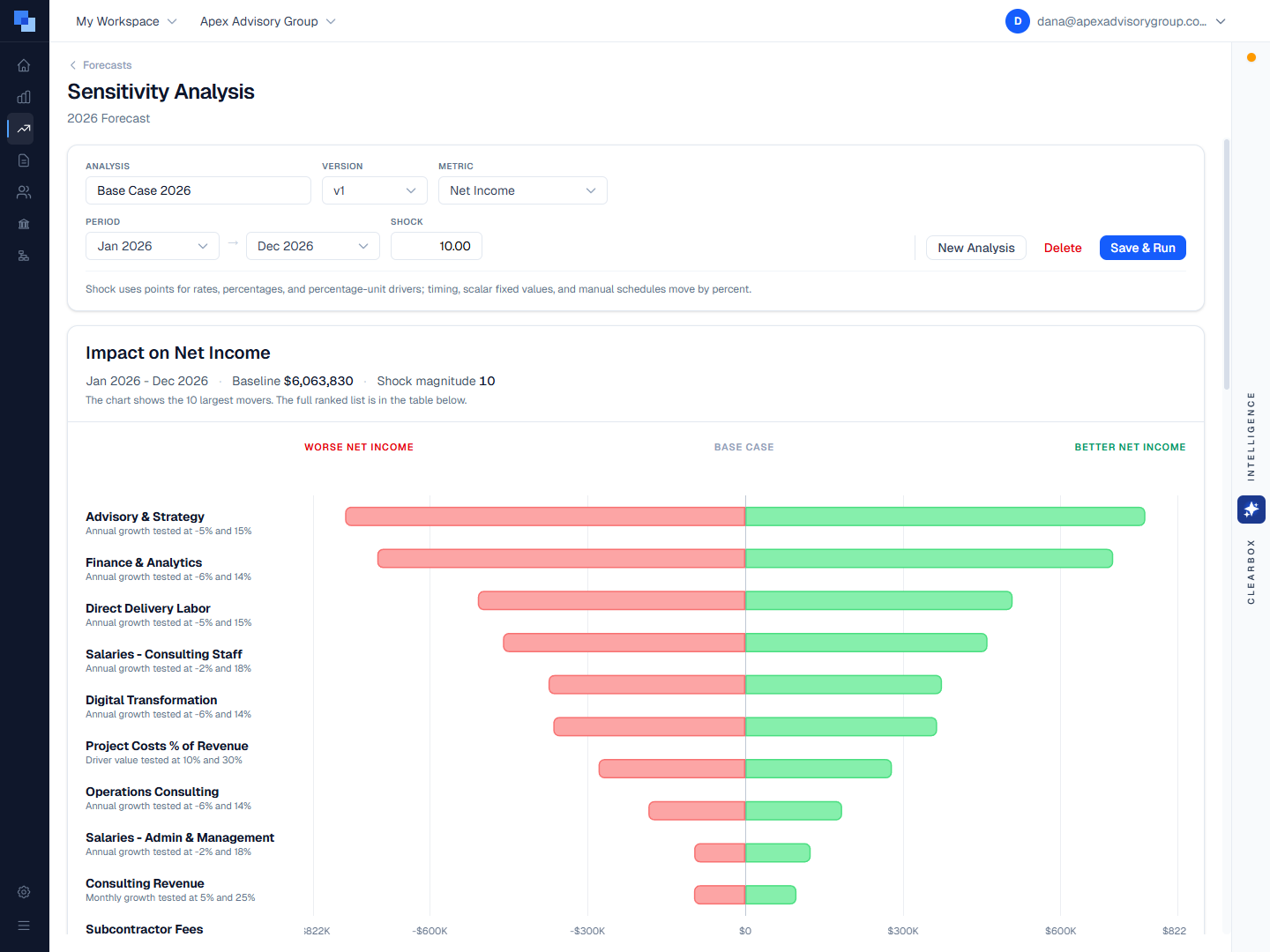Open the hierarchy structure sidebar icon
1270x952 pixels.
24,256
